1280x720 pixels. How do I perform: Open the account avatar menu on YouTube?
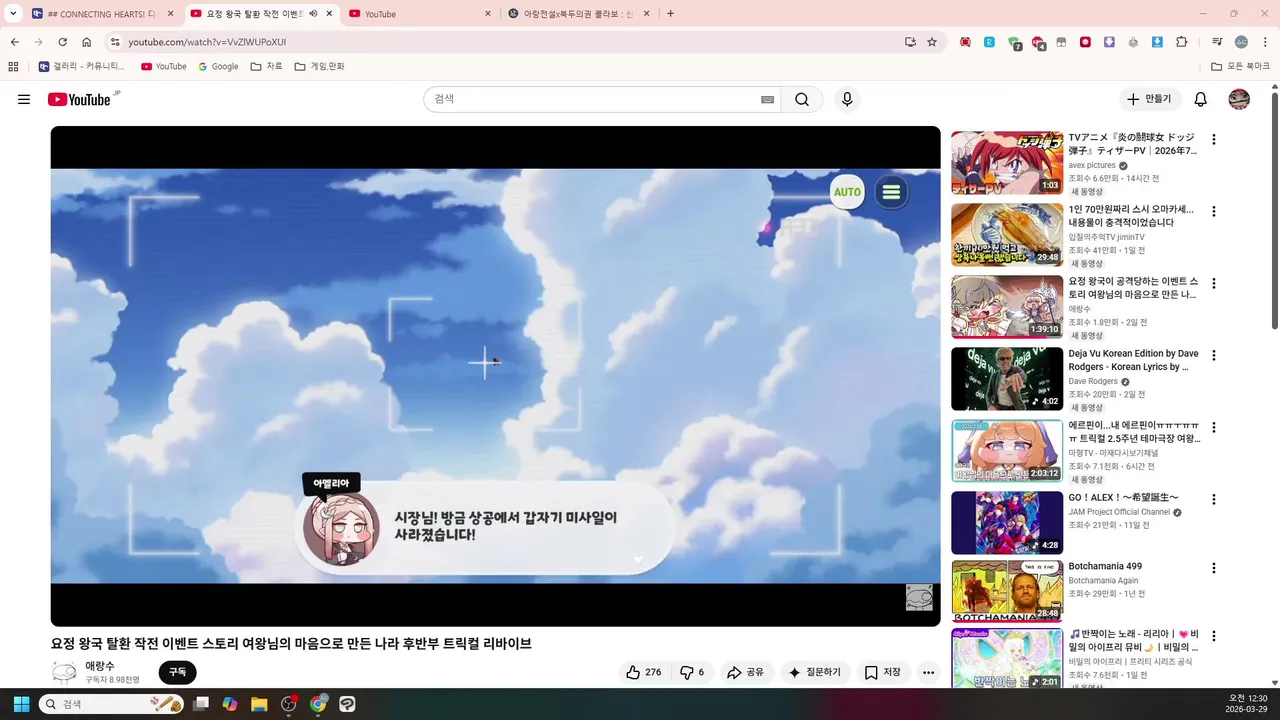[1239, 99]
